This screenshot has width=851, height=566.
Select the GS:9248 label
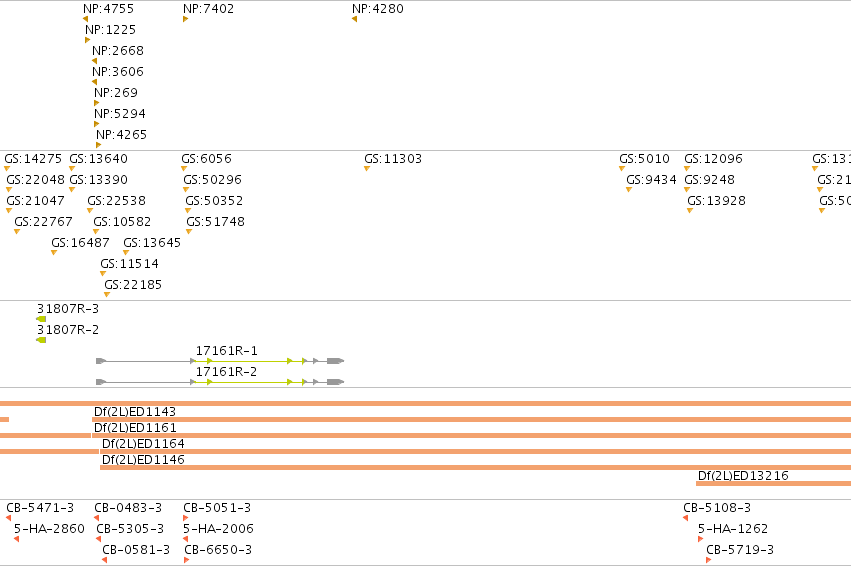tap(709, 180)
